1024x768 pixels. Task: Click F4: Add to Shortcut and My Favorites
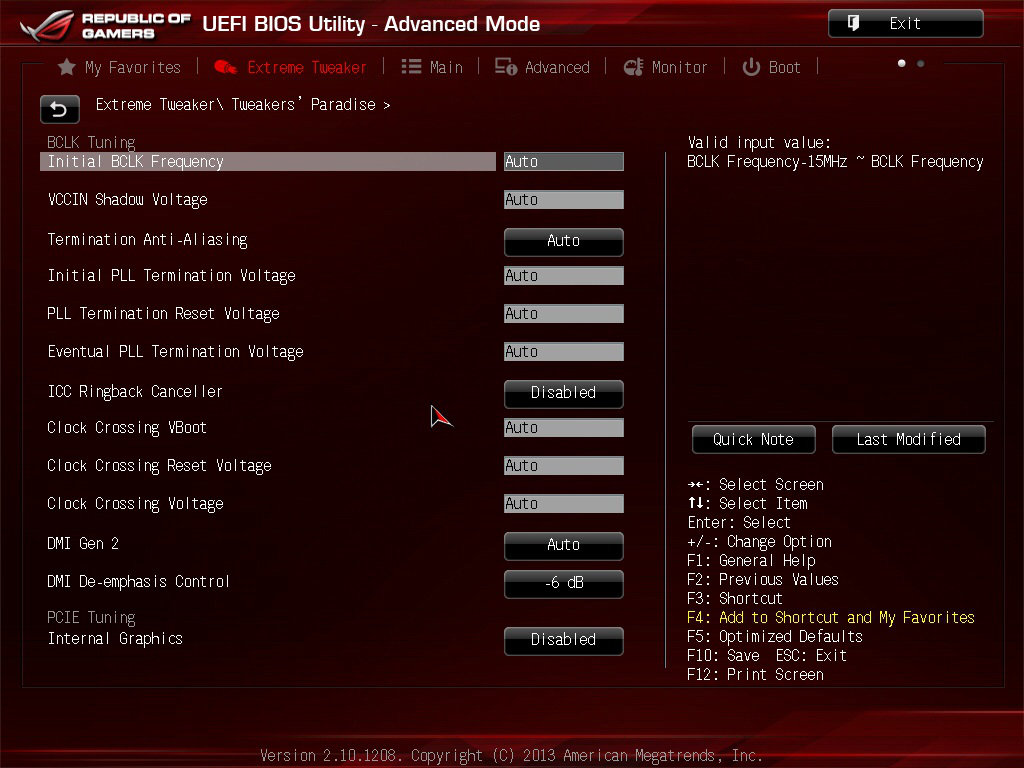click(x=831, y=618)
